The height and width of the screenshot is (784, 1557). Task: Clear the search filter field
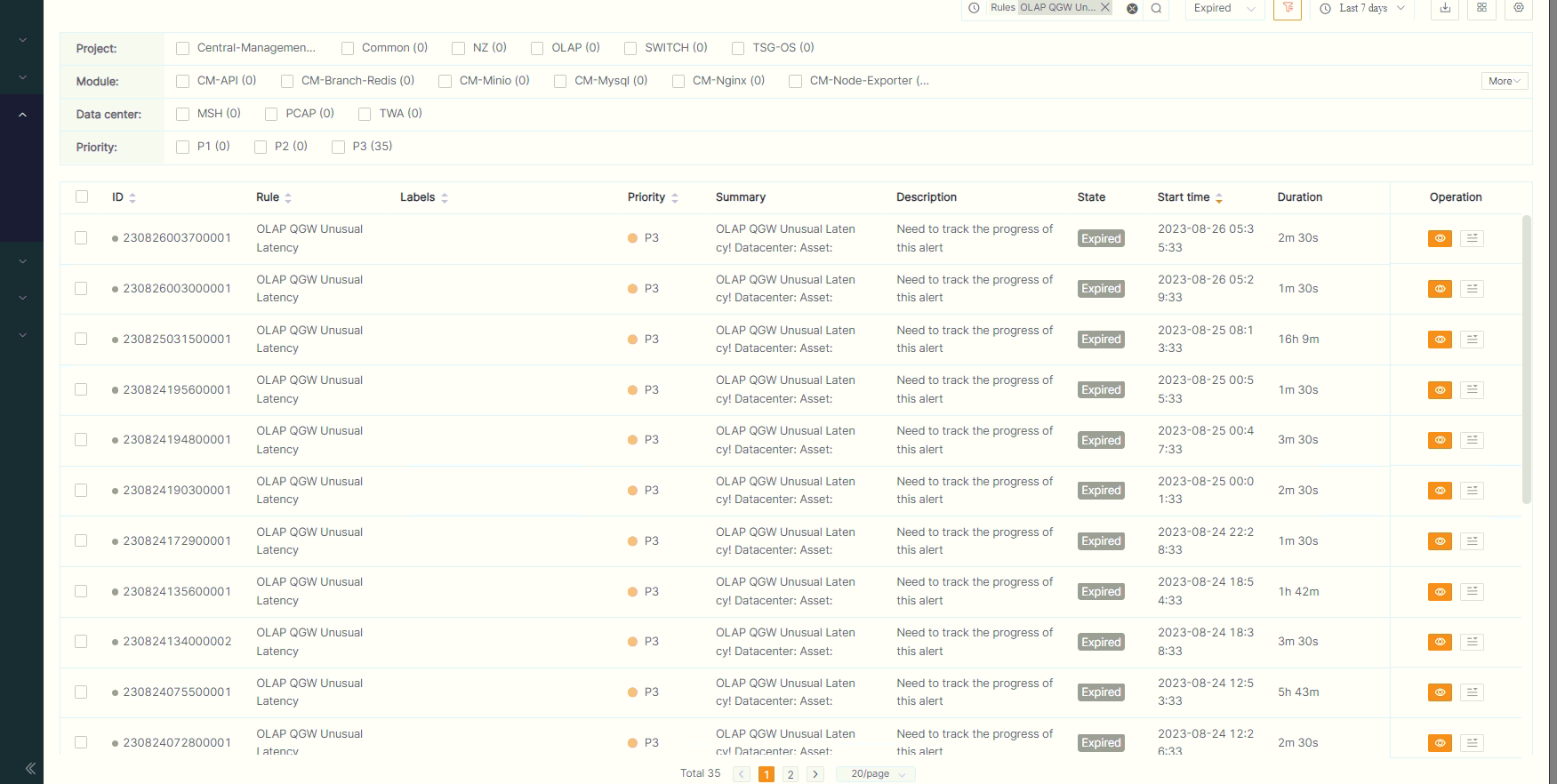[1132, 9]
